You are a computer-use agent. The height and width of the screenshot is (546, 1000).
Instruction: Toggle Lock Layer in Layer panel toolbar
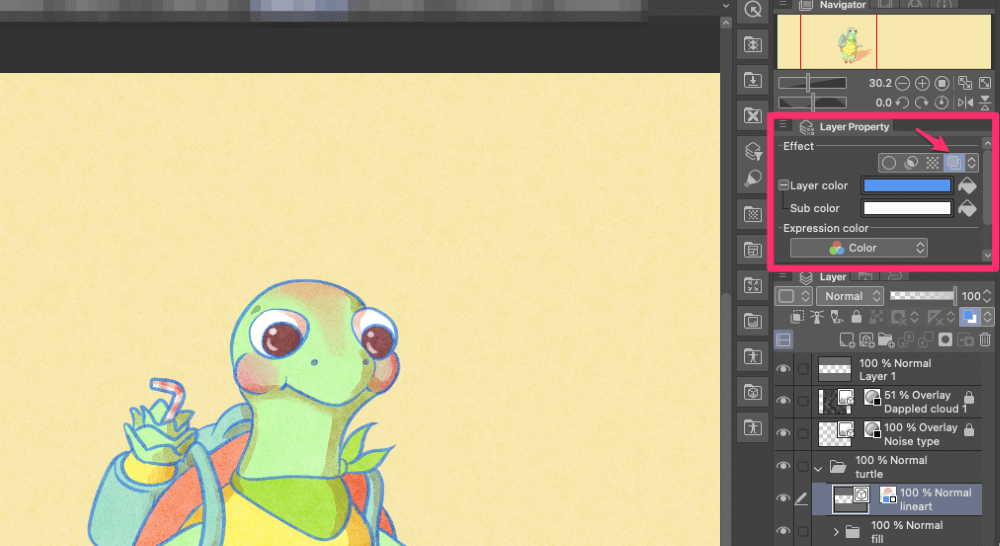[856, 317]
